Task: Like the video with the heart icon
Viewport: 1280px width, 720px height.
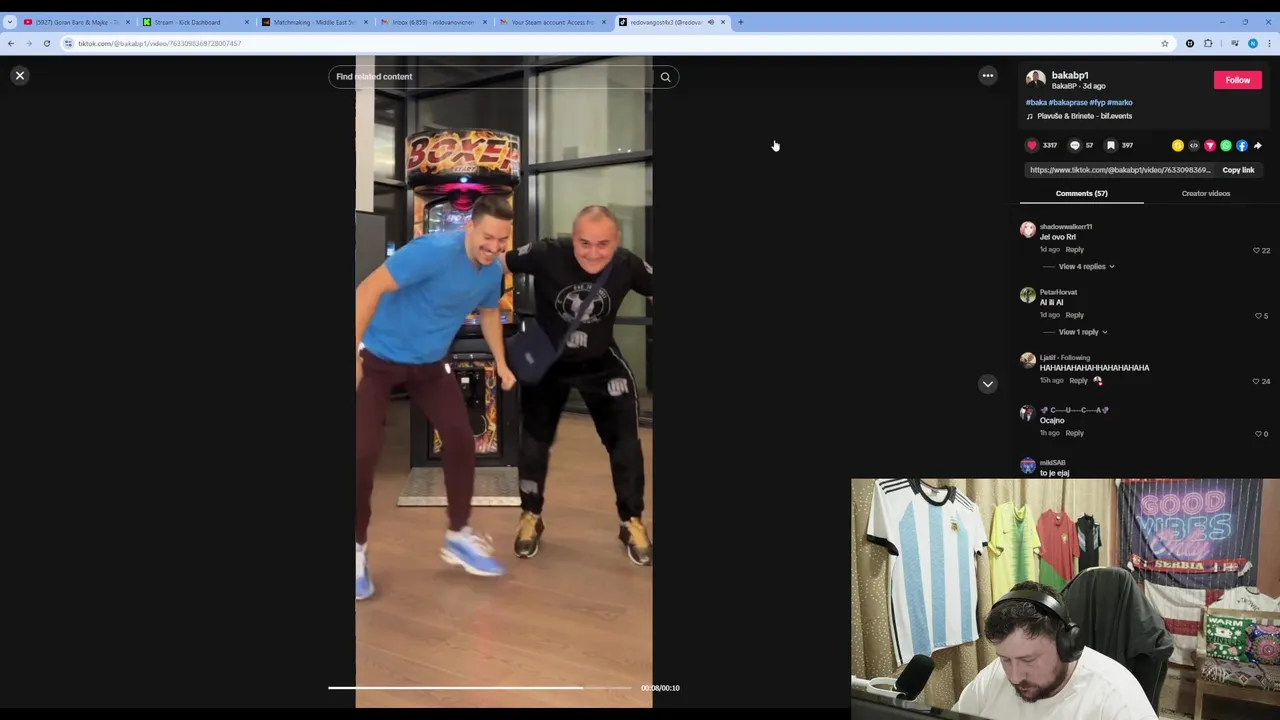Action: [x=1032, y=145]
